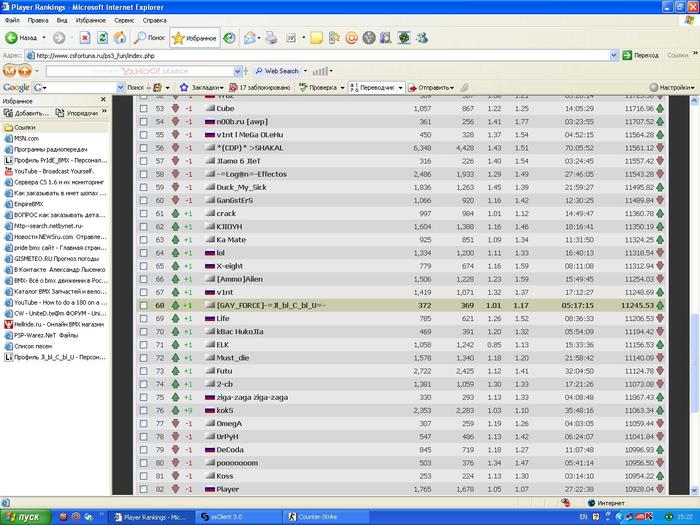Open the Файл menu
The height and width of the screenshot is (525, 700).
point(12,20)
